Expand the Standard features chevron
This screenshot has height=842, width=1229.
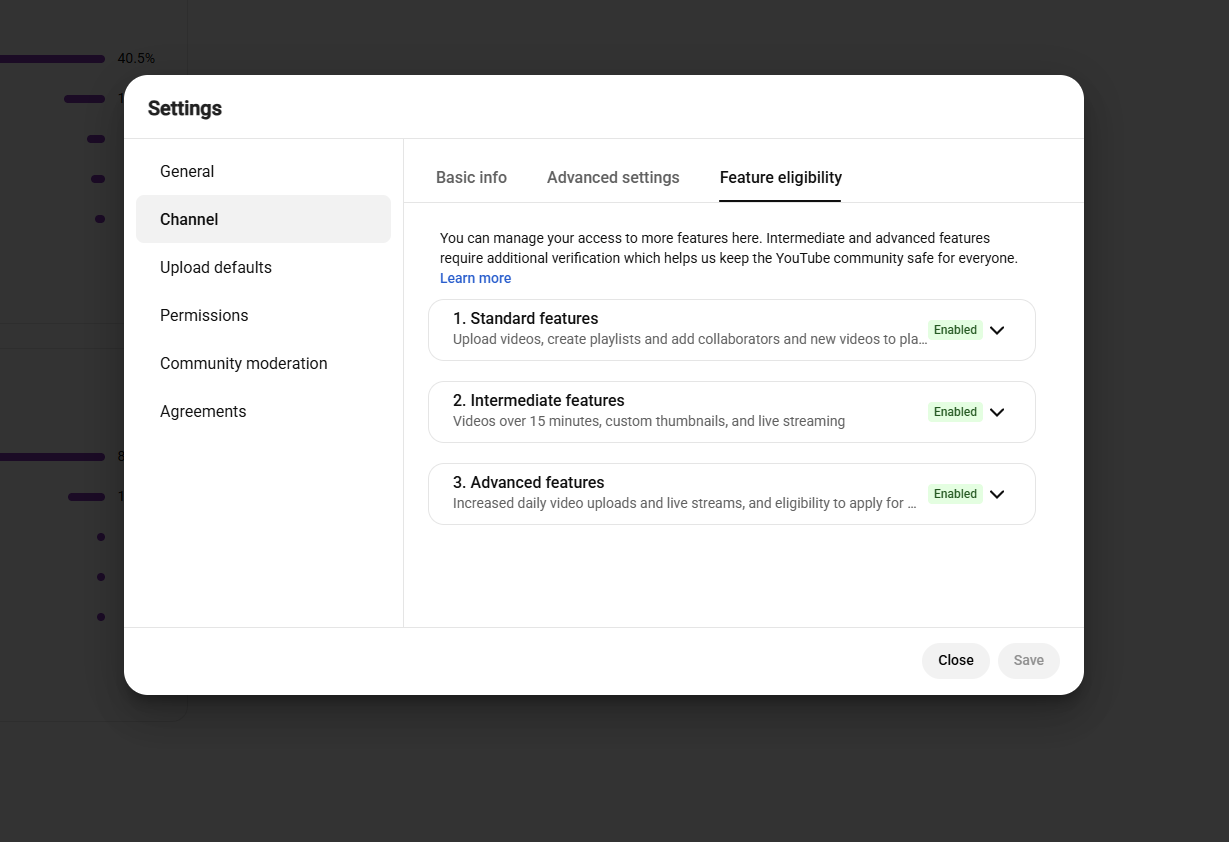(997, 330)
